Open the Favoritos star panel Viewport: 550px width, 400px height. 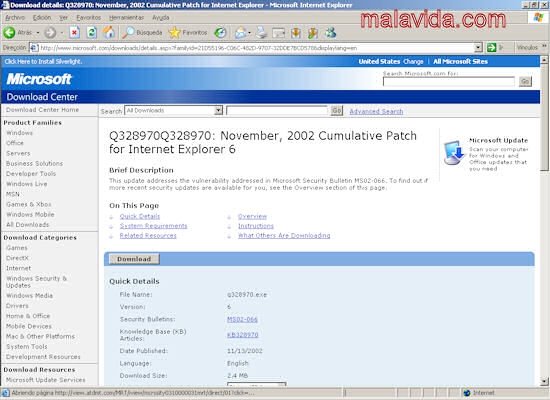(188, 33)
